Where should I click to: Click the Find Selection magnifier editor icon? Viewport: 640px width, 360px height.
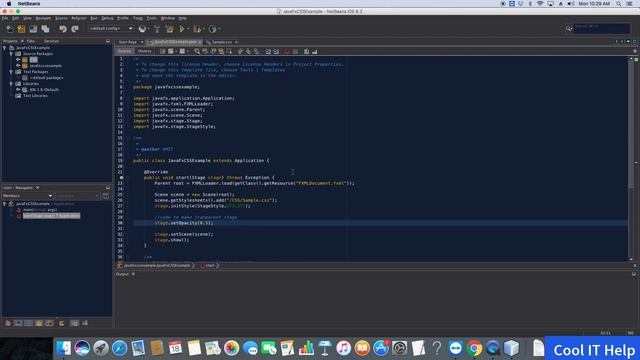point(197,51)
